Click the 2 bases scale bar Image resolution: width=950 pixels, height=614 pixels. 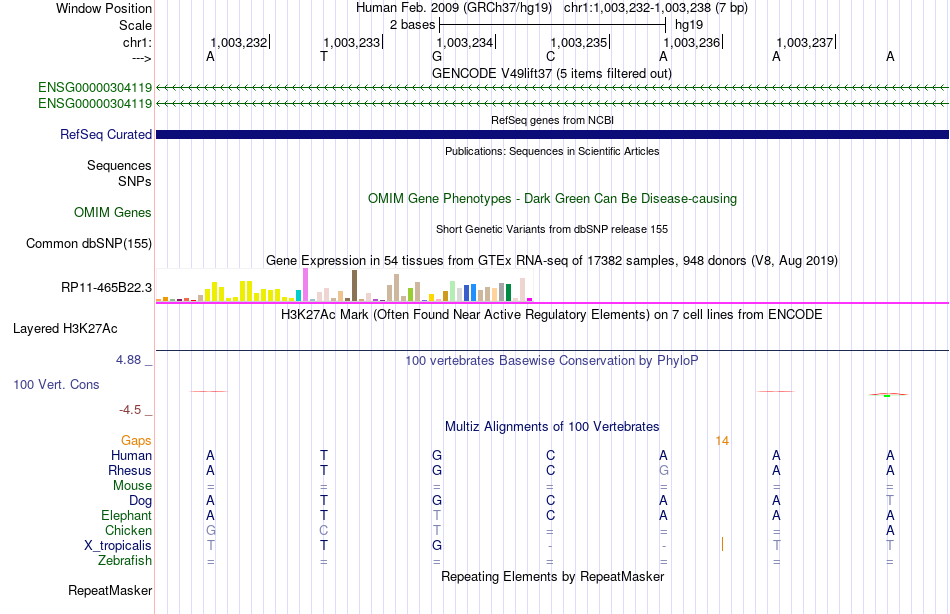[553, 25]
